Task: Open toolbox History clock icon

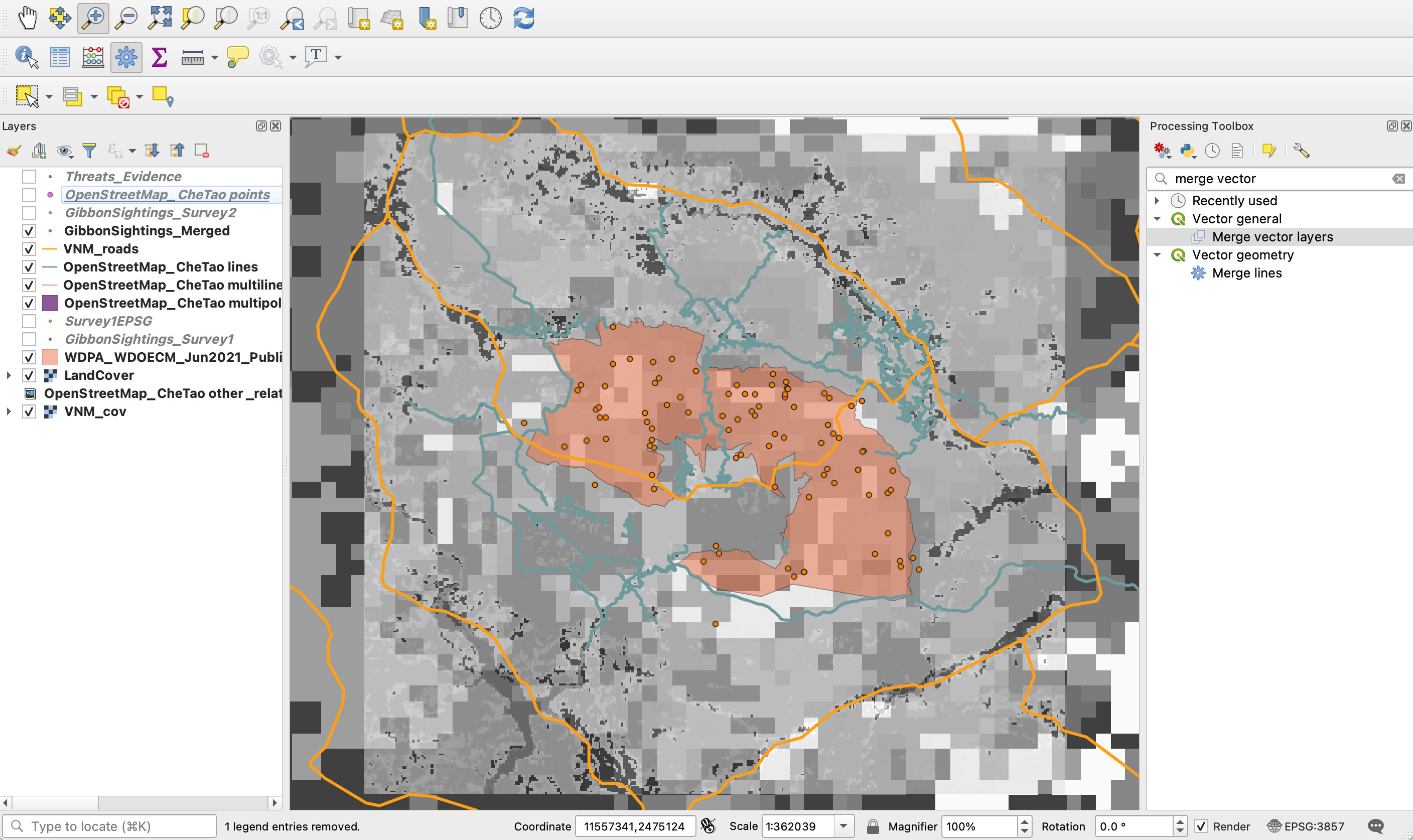Action: [1212, 151]
